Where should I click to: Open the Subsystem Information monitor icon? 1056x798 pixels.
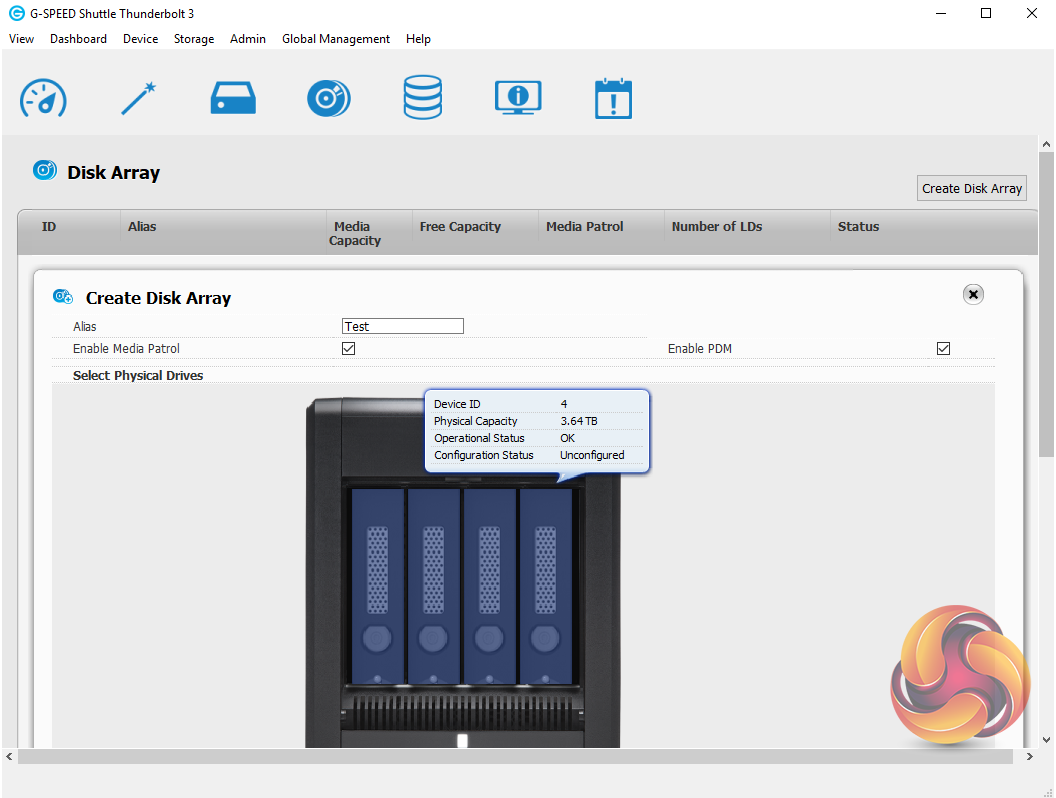point(518,98)
